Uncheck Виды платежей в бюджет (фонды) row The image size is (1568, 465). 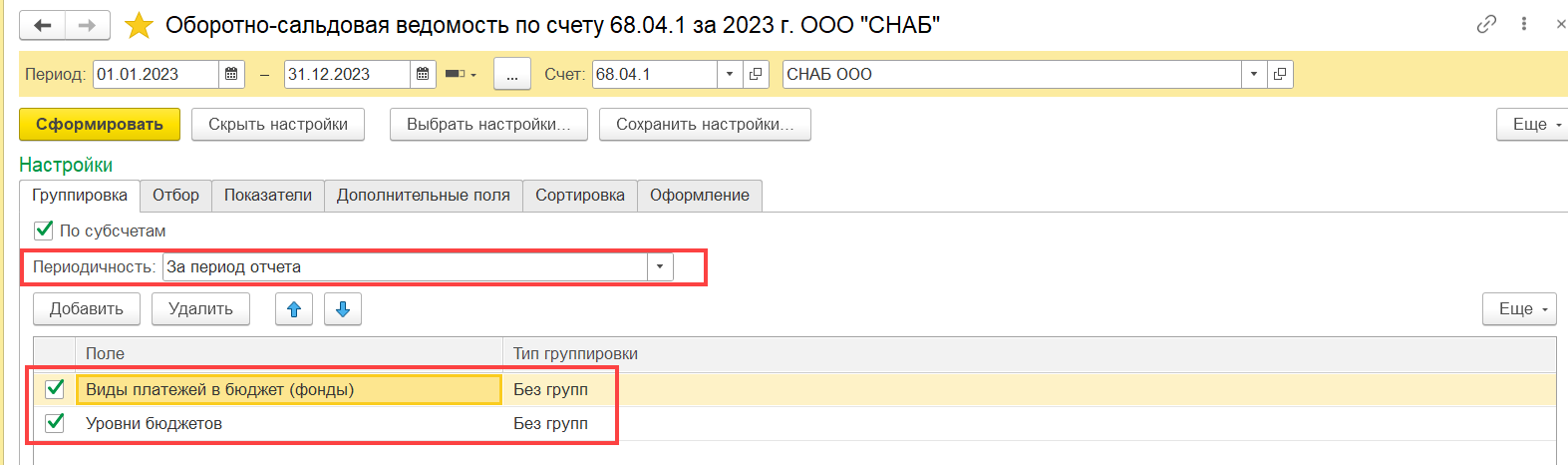pos(55,389)
